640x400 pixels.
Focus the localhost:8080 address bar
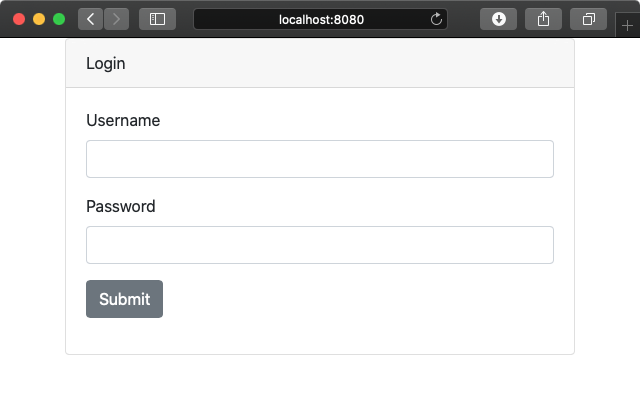pyautogui.click(x=320, y=19)
